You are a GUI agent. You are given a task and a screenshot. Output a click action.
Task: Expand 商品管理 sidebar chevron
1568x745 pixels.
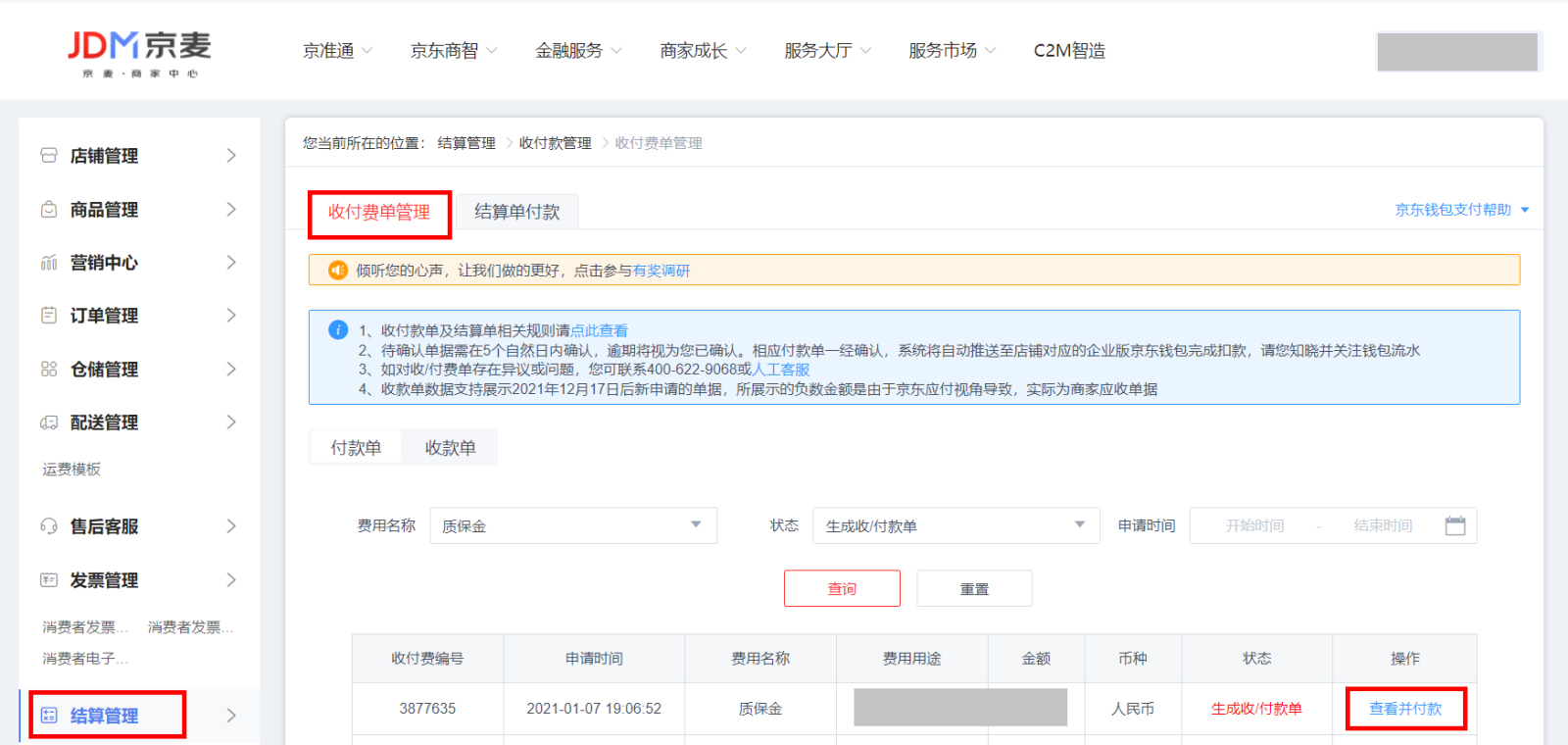231,209
